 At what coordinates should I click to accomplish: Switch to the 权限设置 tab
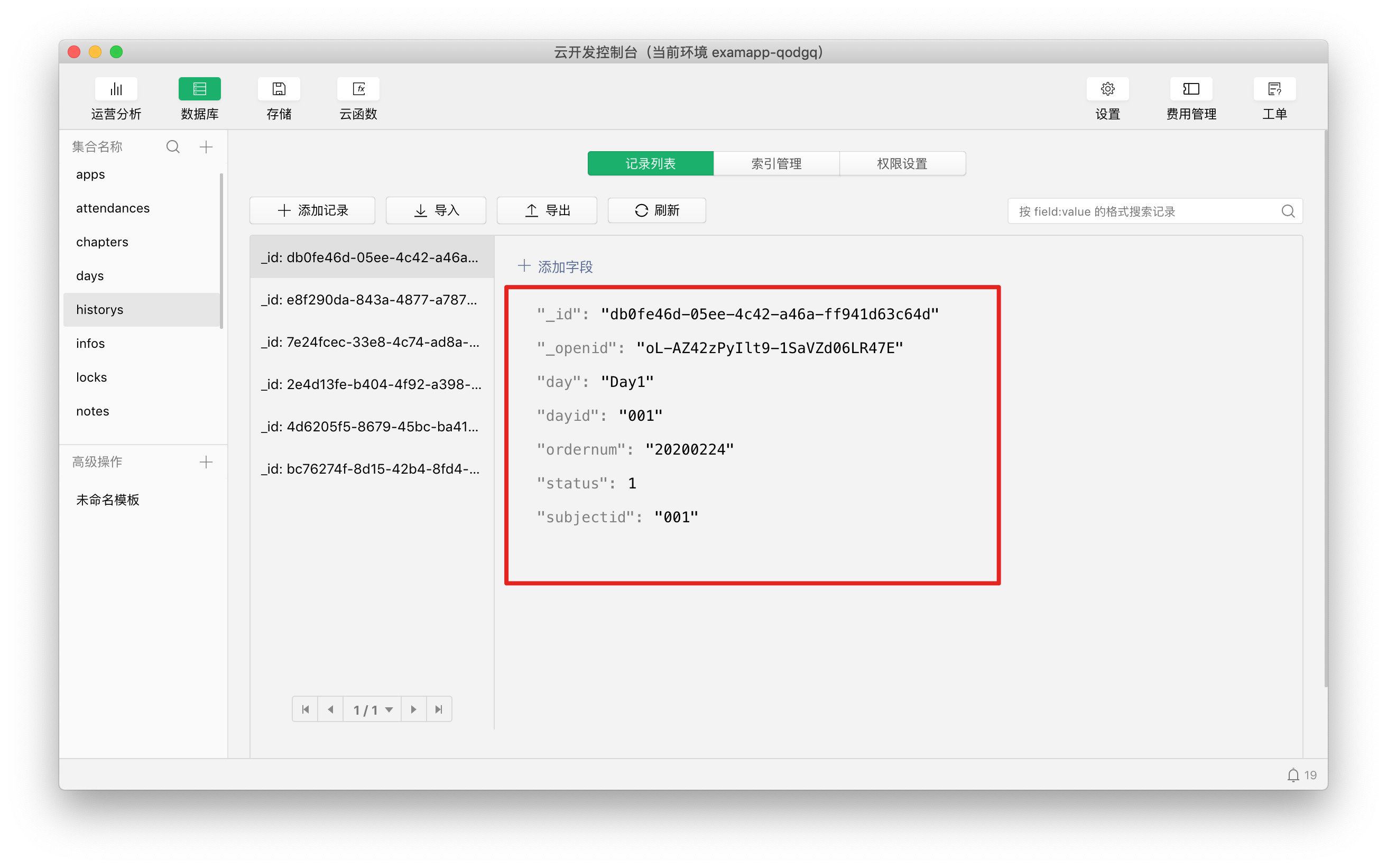(x=902, y=164)
